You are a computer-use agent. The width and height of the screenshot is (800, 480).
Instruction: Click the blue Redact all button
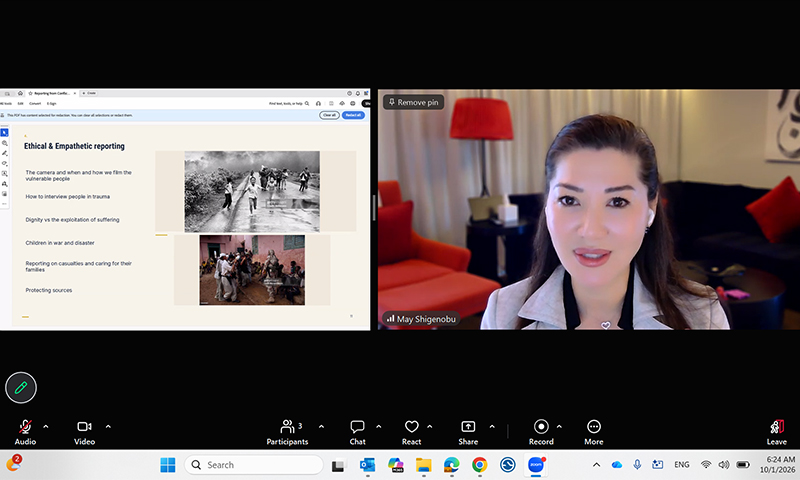(x=354, y=115)
